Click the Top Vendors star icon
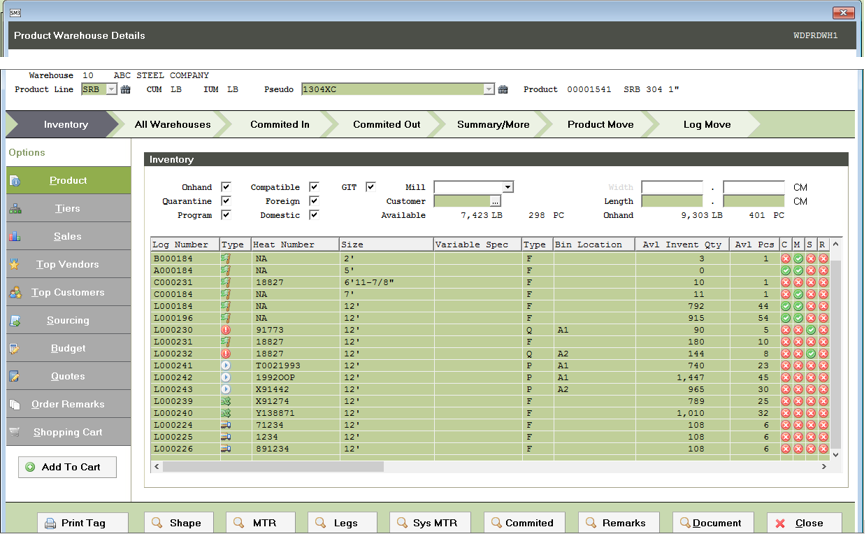The width and height of the screenshot is (865, 535). [15, 265]
